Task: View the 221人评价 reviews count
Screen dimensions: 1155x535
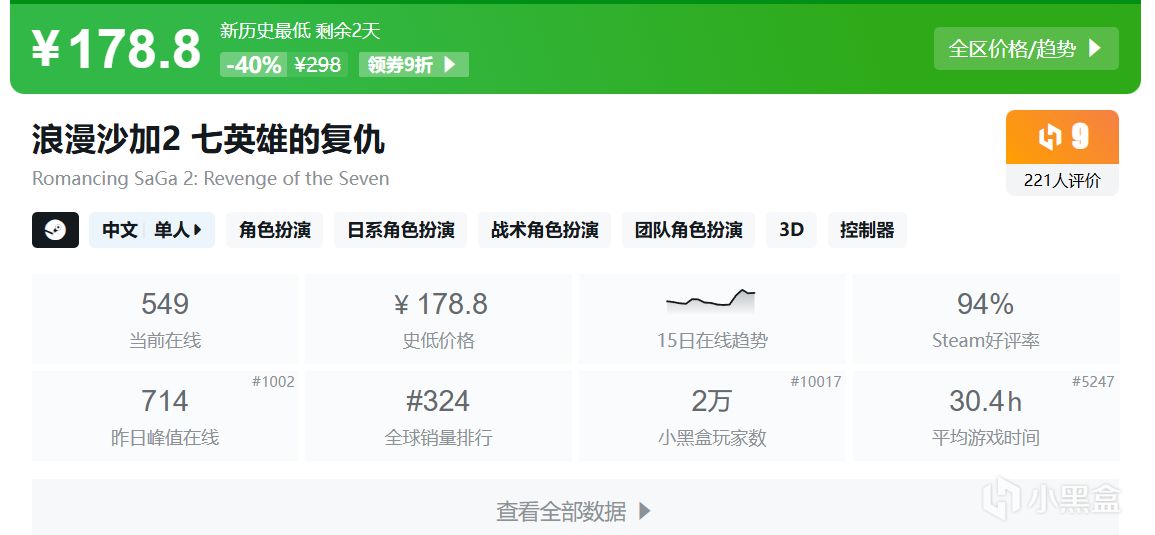Action: [1062, 181]
